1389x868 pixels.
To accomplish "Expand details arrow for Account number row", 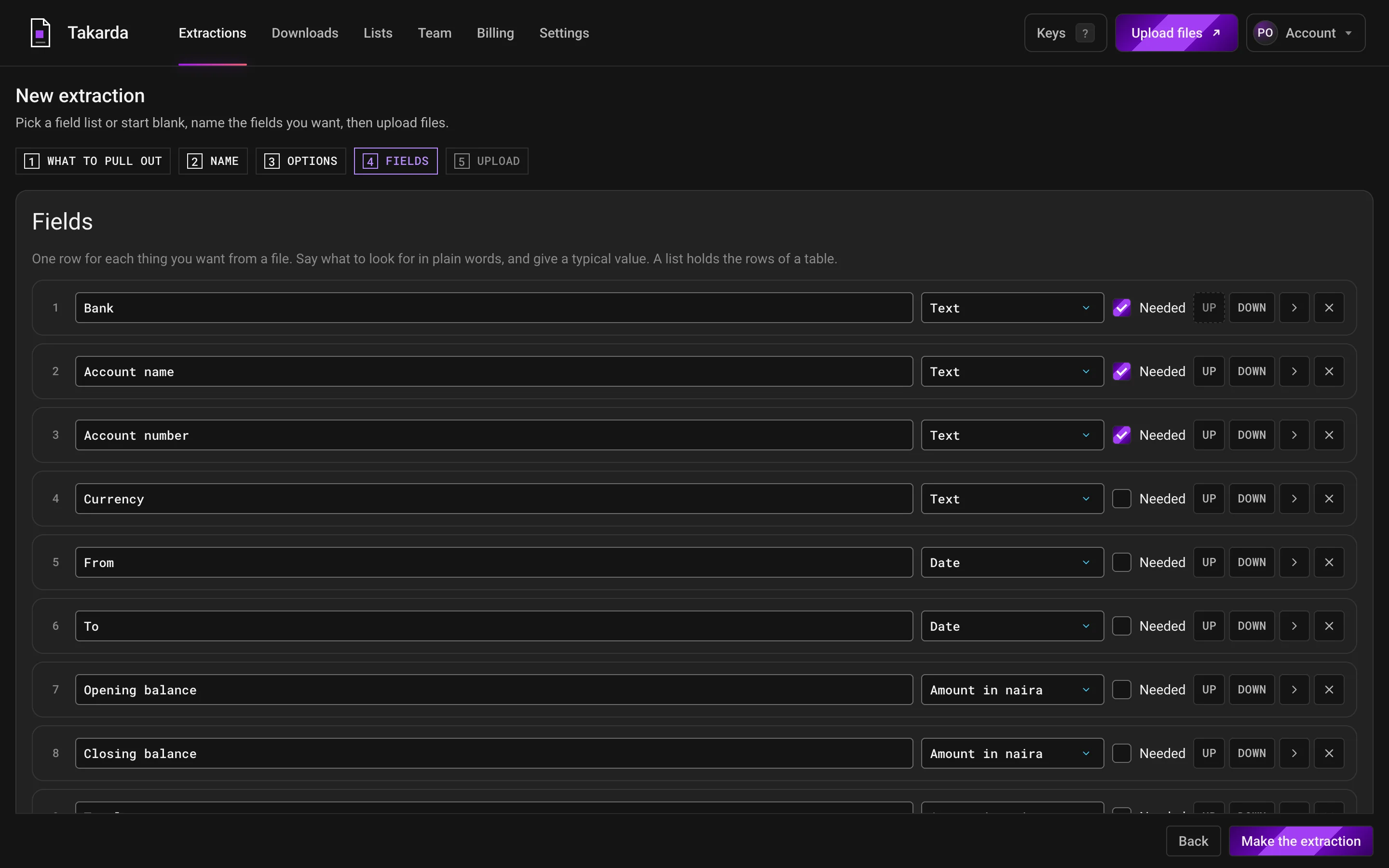I will tap(1294, 435).
